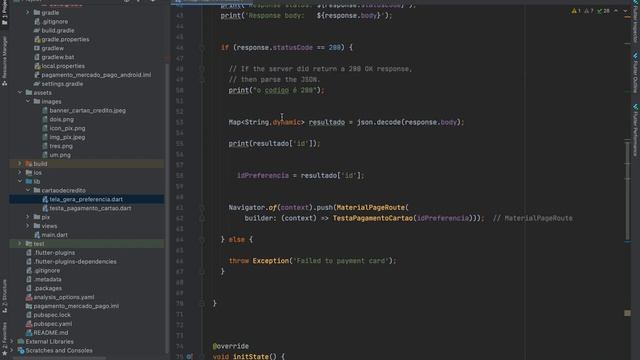Collapse the lib folder

pos(20,181)
